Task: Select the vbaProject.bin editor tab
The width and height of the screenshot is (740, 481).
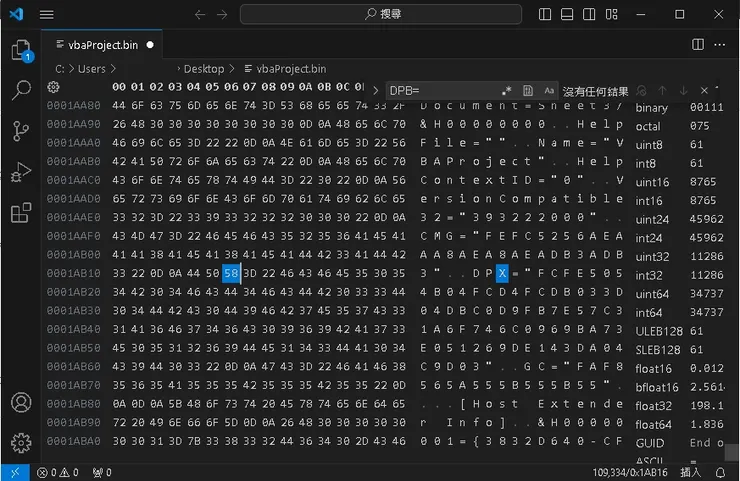Action: tap(102, 45)
